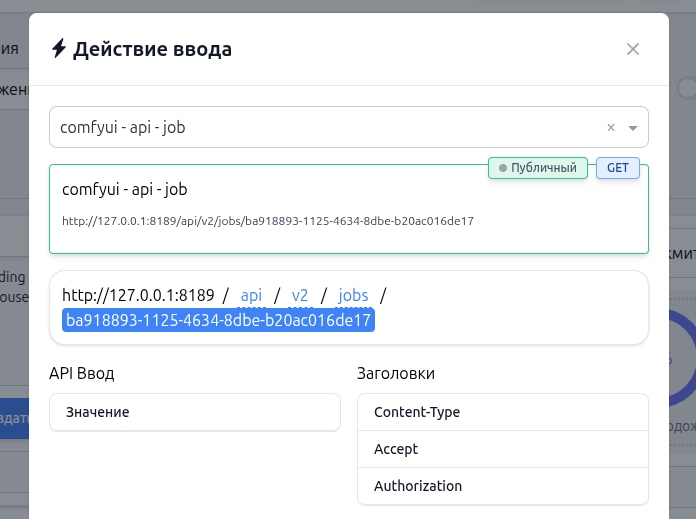This screenshot has width=696, height=519.
Task: Click the 'jobs' path segment
Action: [x=353, y=296]
